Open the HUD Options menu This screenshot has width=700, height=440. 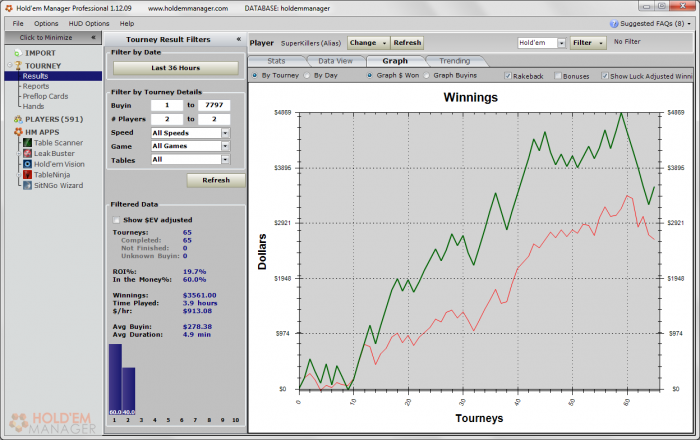click(x=89, y=24)
